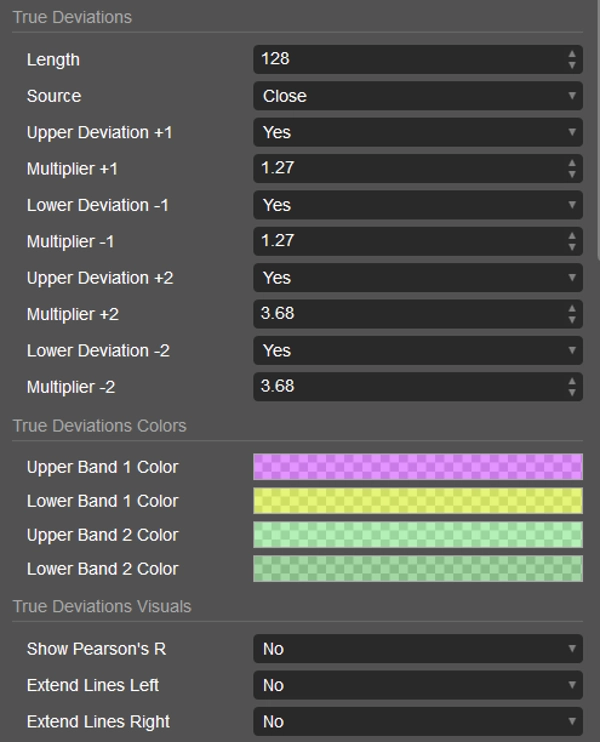Open the Lower Deviation -2 dropdown
This screenshot has width=600, height=742.
(x=417, y=351)
